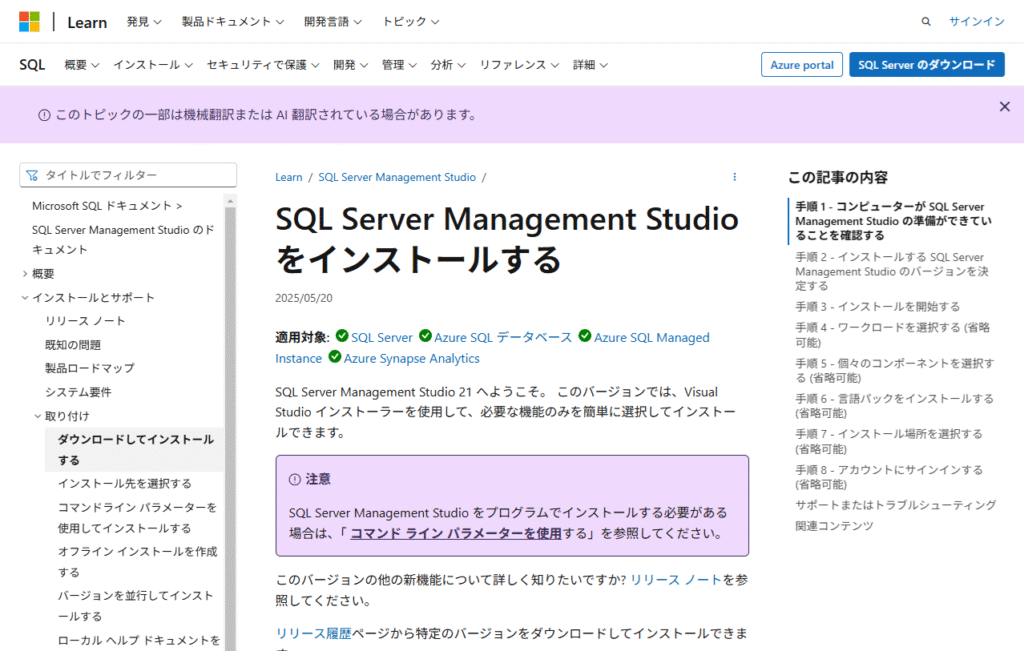Expand the 概要 tree node
Viewport: 1024px width, 651px height.
(x=38, y=274)
